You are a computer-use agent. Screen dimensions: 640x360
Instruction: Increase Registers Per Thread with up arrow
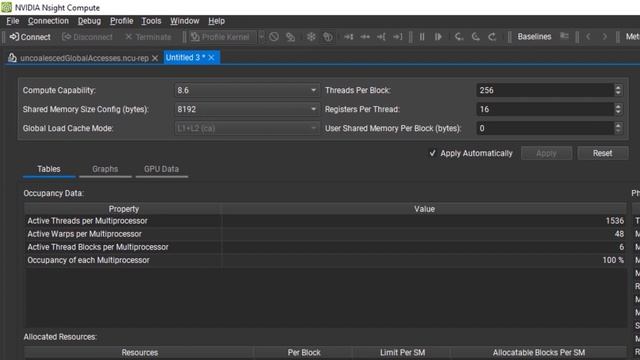coord(618,106)
